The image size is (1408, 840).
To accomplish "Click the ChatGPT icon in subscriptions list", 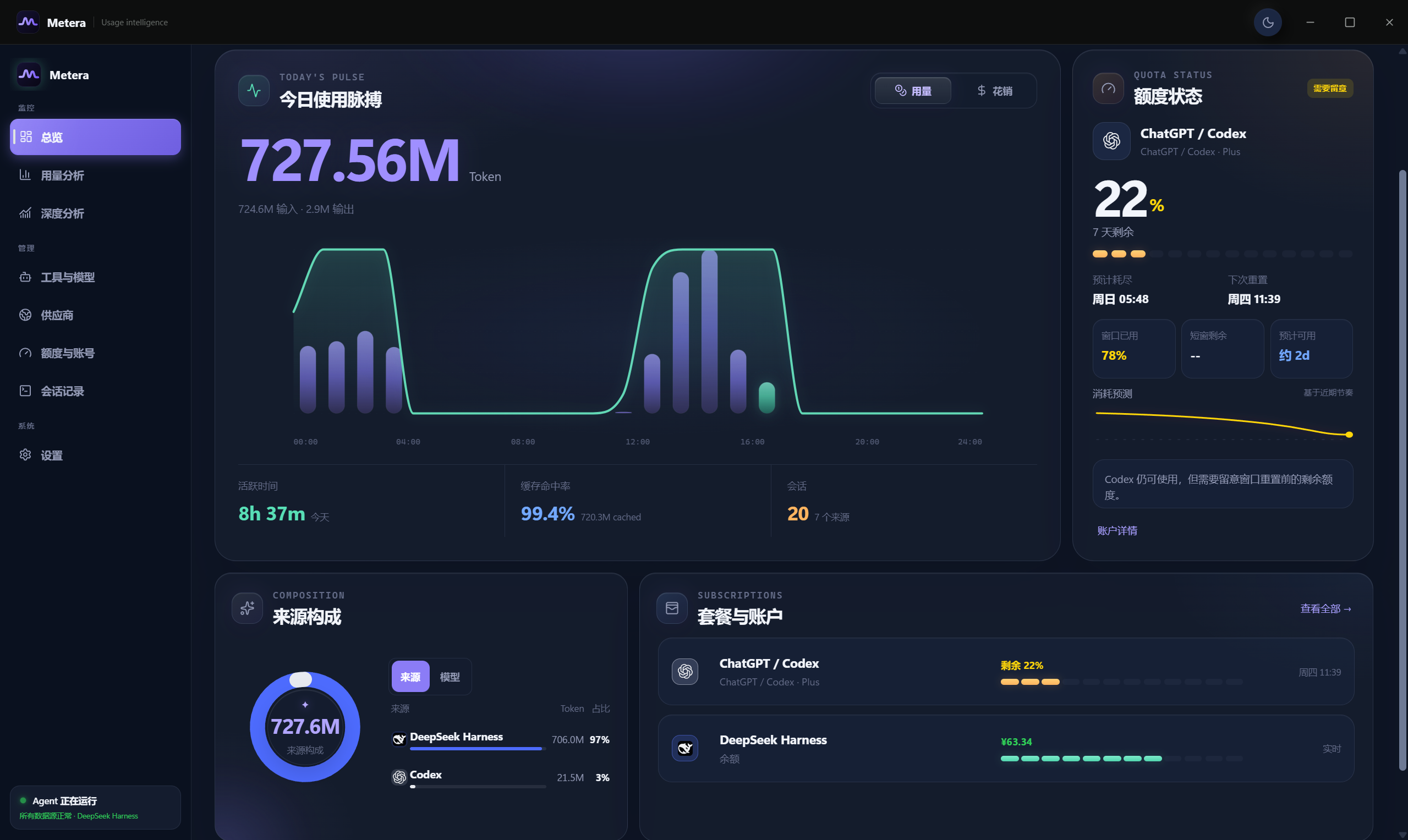I will coord(685,671).
